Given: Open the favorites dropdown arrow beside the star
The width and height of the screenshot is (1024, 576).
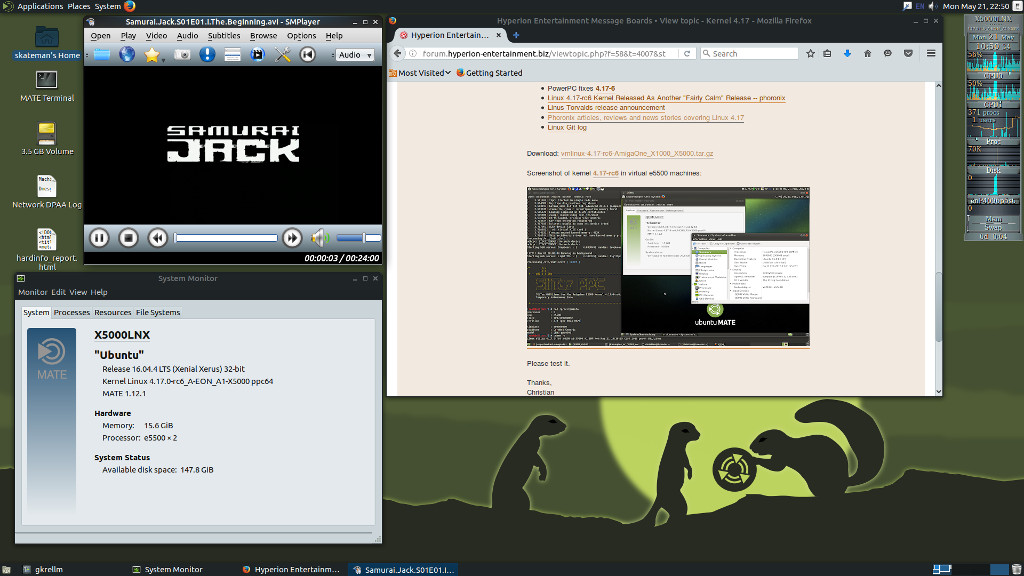Looking at the screenshot, I should 163,59.
